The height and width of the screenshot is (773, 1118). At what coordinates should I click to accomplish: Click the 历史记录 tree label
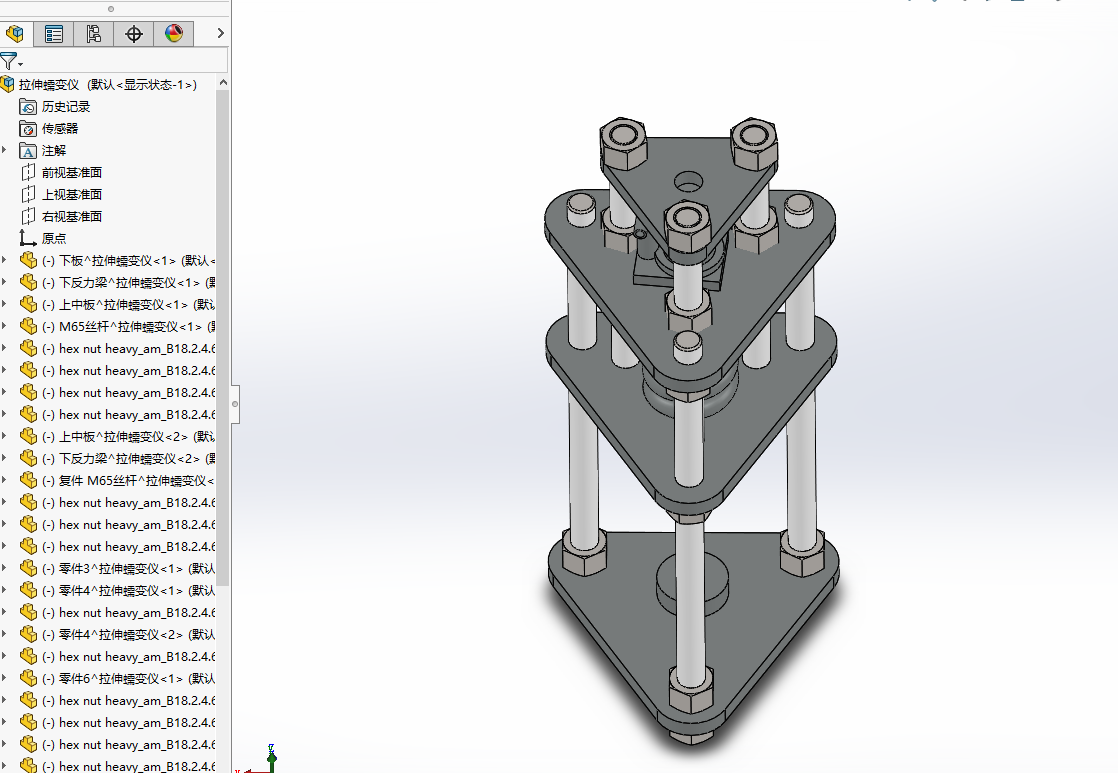[x=66, y=107]
